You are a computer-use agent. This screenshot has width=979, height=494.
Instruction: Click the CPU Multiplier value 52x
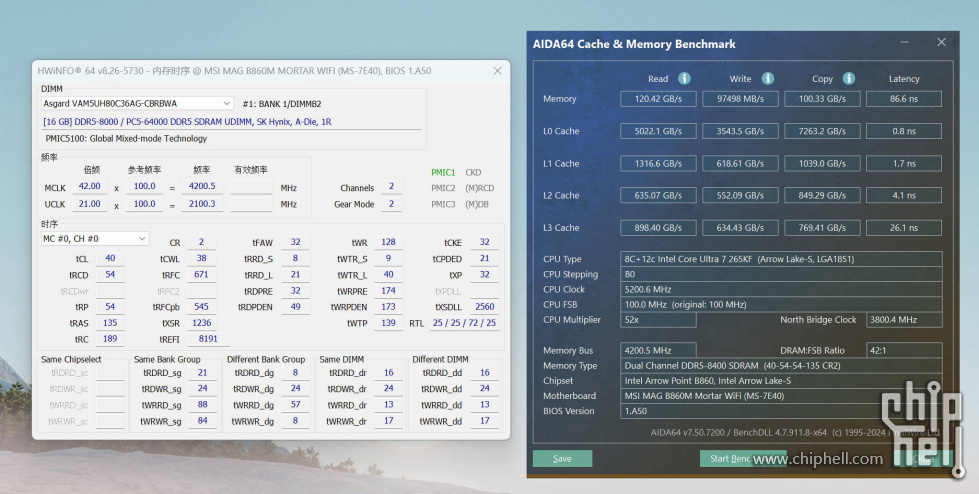click(x=658, y=319)
